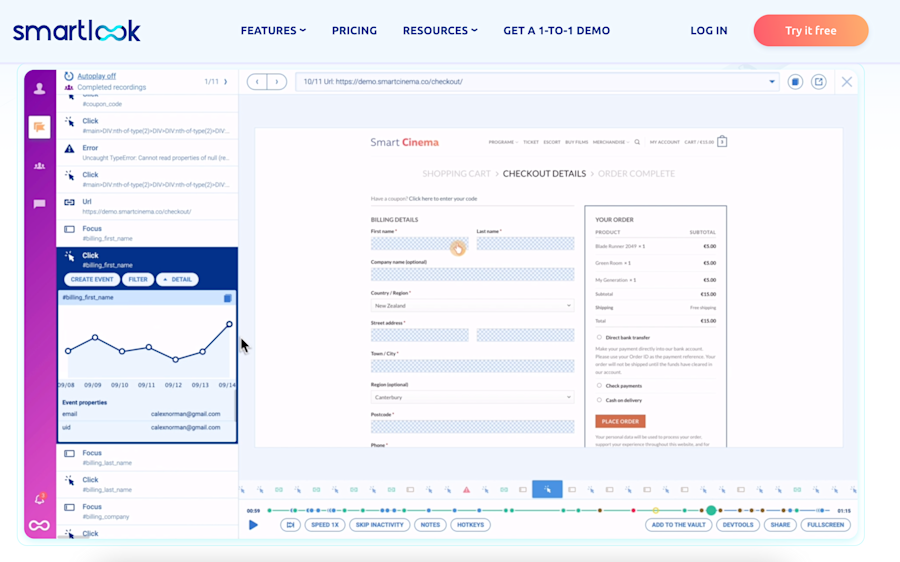This screenshot has height=562, width=900.
Task: Click the yellow ring marker on timeline
Action: pyautogui.click(x=655, y=510)
